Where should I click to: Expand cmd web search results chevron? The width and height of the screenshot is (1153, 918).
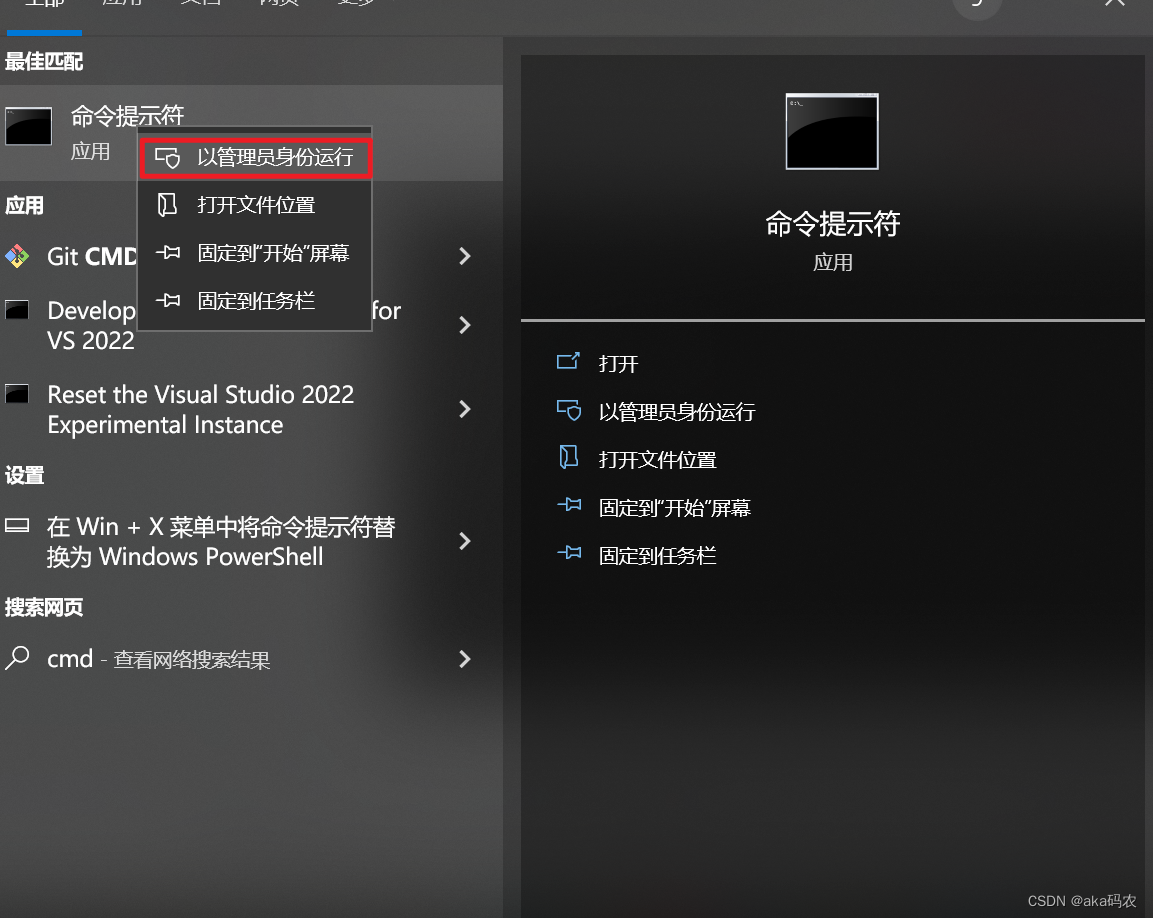pos(464,659)
